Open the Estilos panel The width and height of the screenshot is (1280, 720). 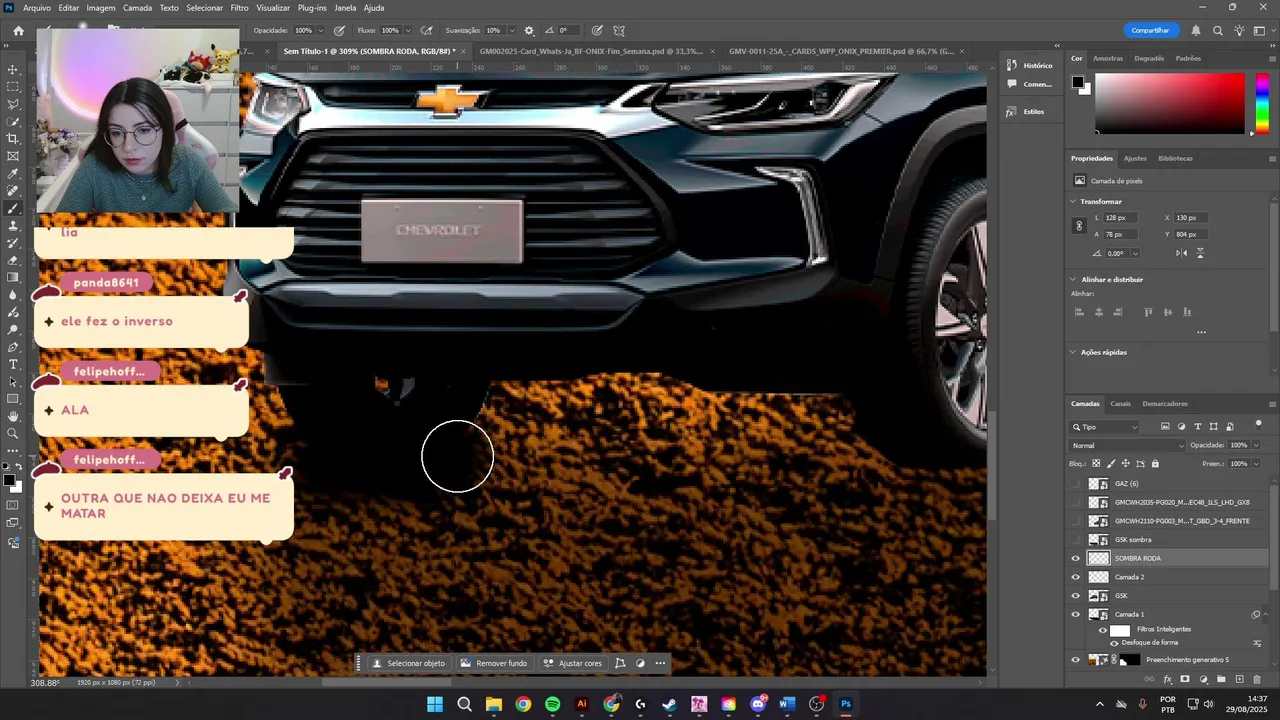(1026, 111)
